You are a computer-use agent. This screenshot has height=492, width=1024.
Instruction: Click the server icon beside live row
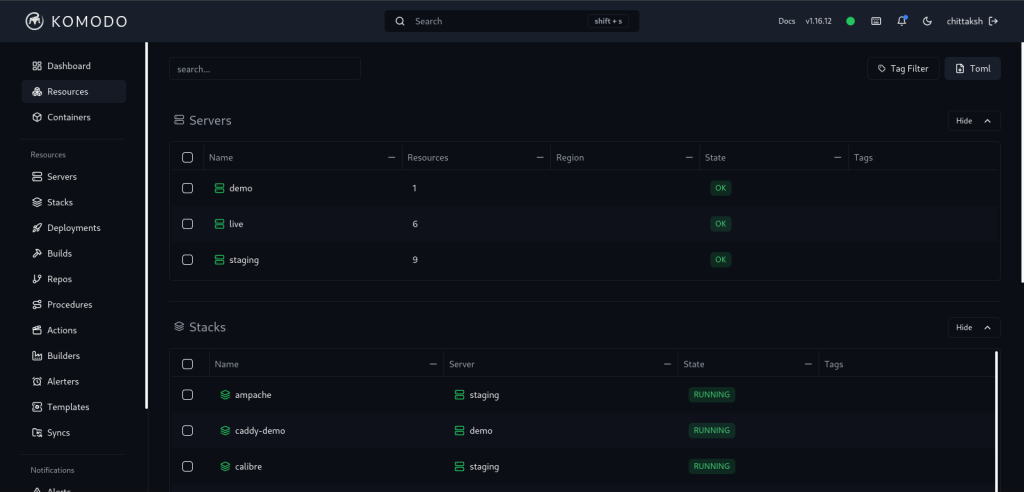[219, 224]
